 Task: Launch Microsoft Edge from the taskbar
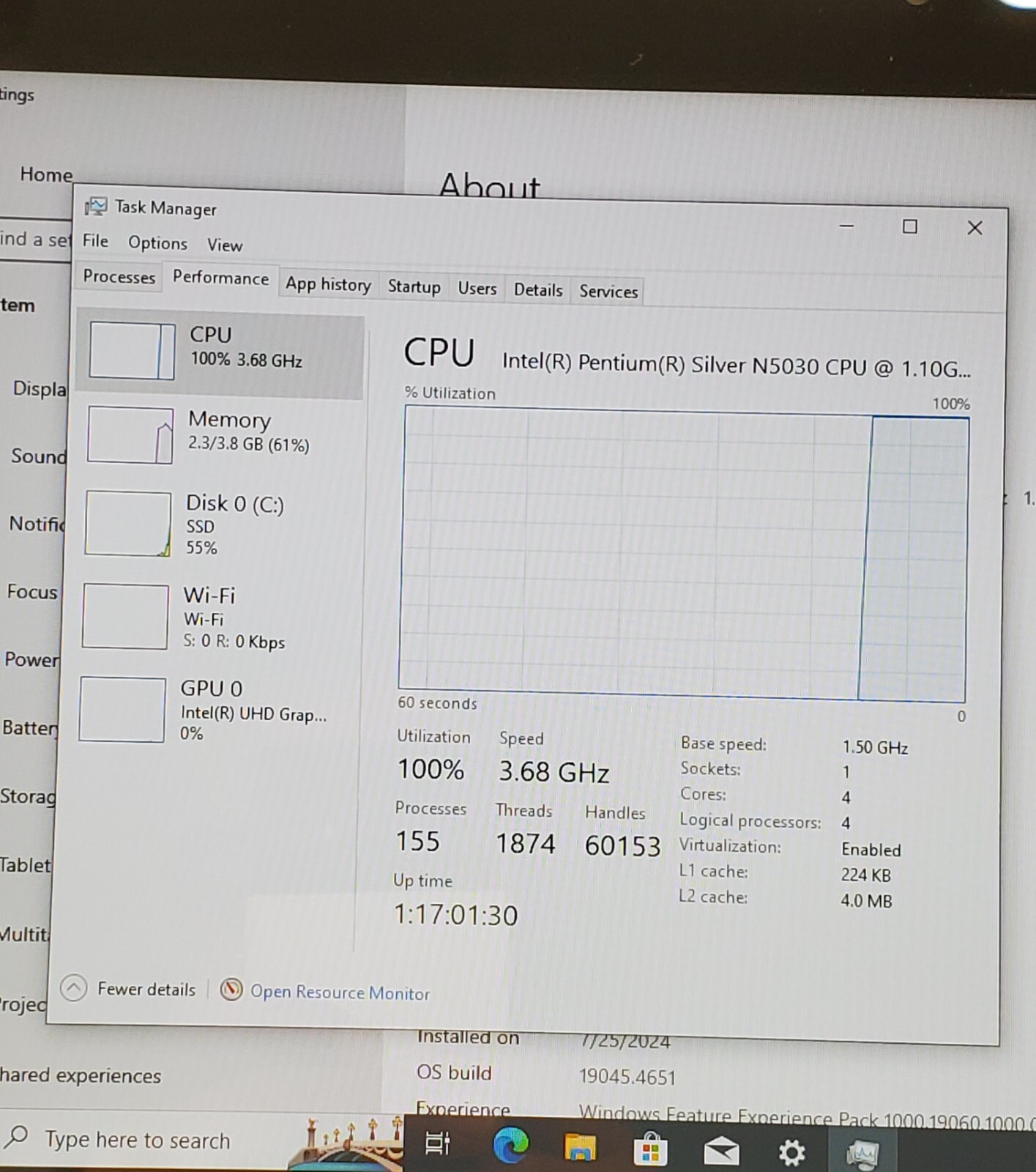pos(510,1144)
